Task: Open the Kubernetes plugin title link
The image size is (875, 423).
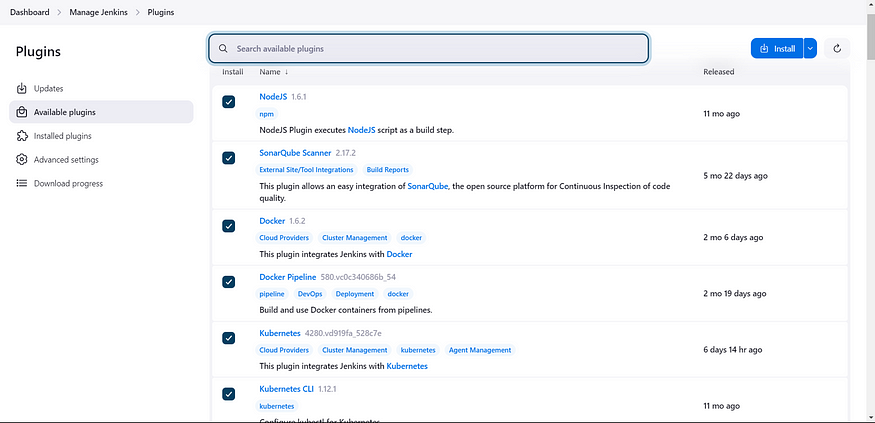Action: (280, 333)
